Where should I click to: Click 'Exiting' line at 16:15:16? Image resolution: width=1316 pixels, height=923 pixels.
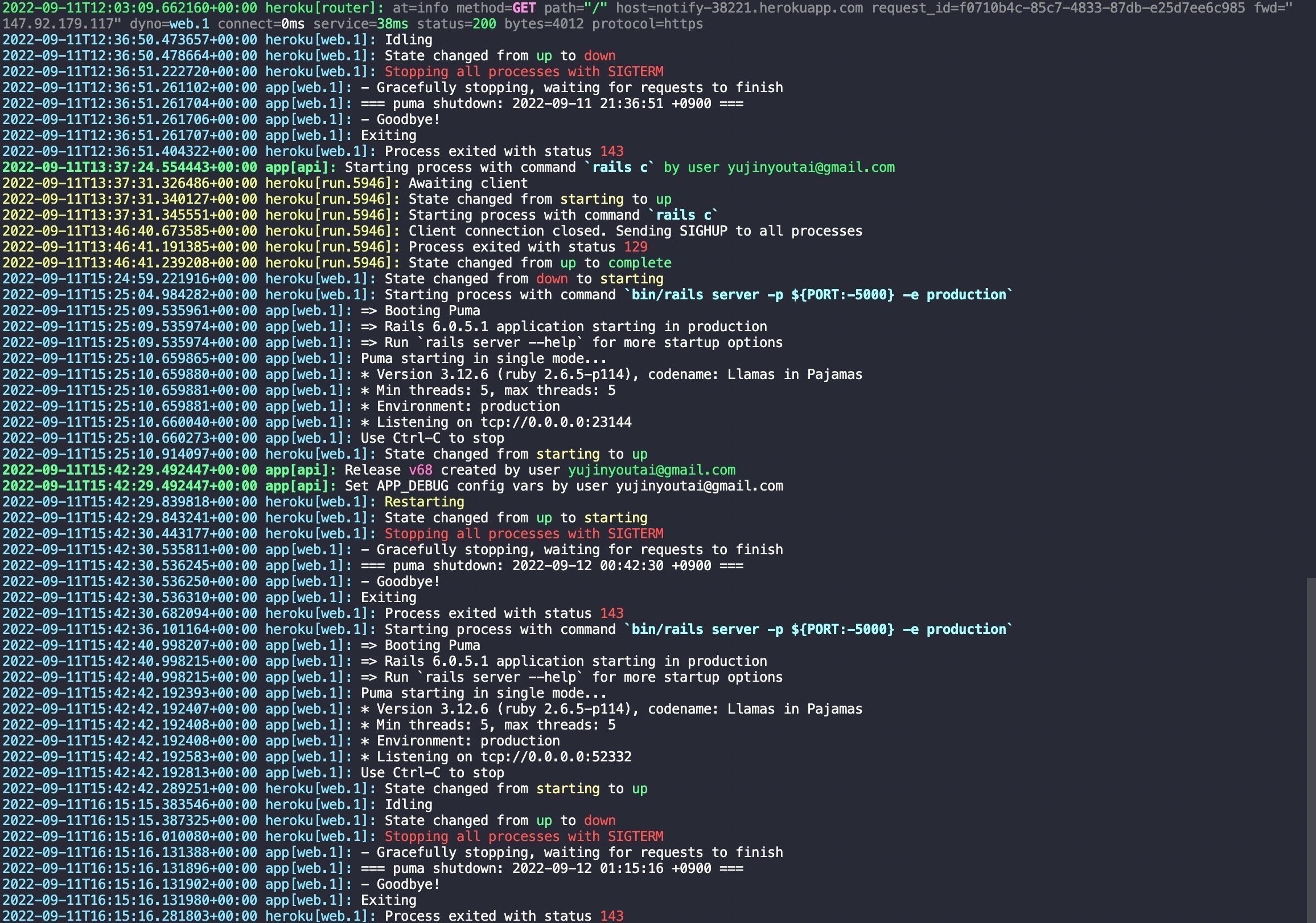pos(209,901)
